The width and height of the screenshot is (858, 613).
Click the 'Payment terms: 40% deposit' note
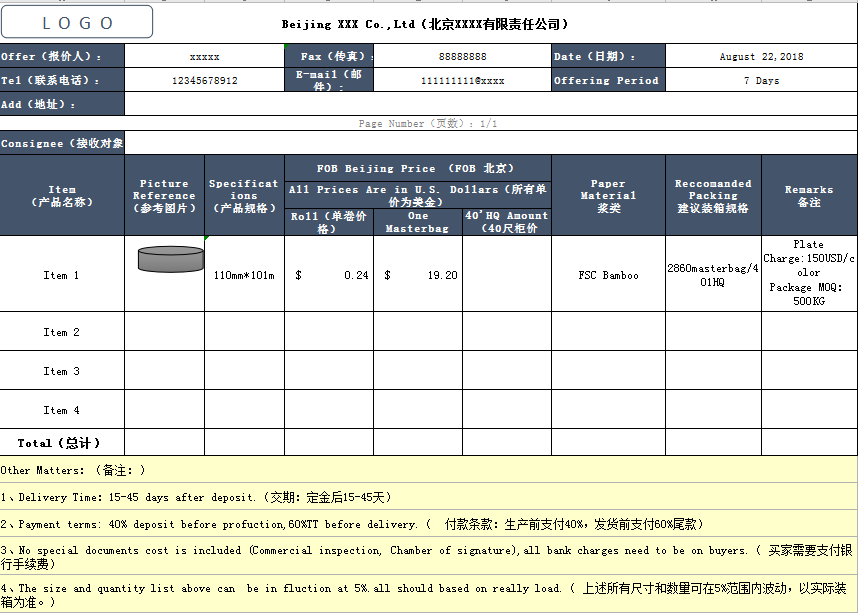point(428,524)
